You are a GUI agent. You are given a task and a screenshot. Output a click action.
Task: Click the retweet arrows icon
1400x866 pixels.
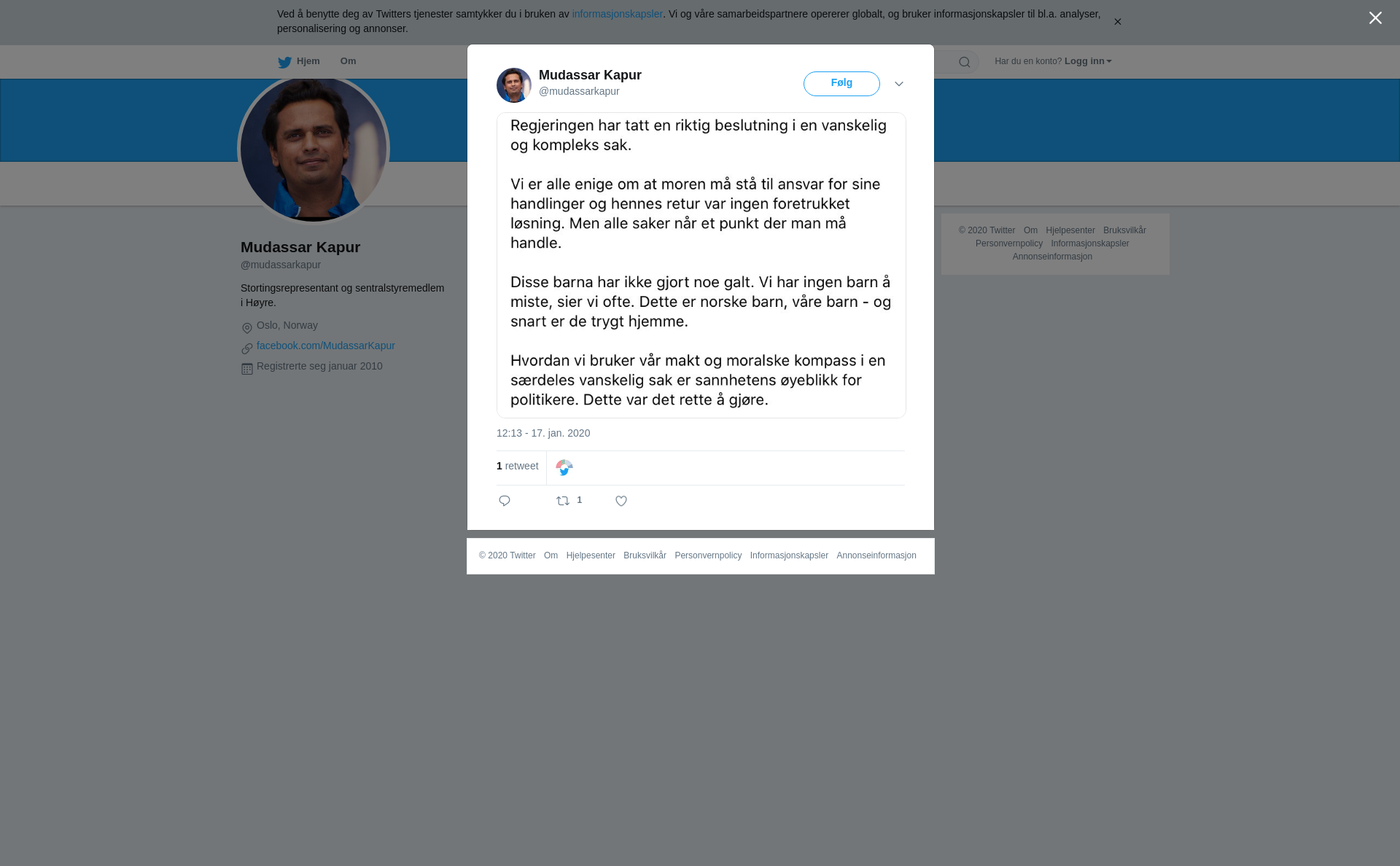click(563, 501)
